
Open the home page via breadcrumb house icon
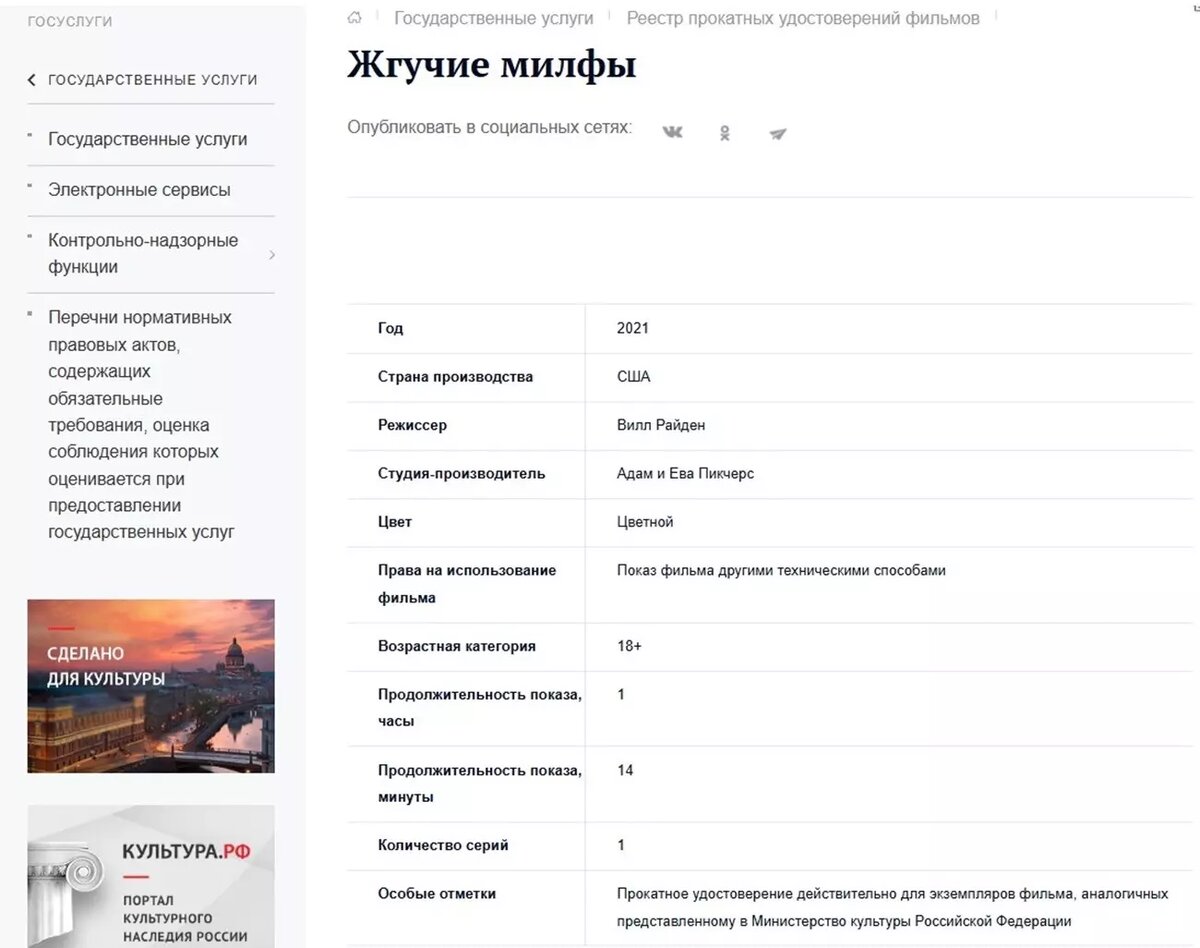(x=353, y=17)
